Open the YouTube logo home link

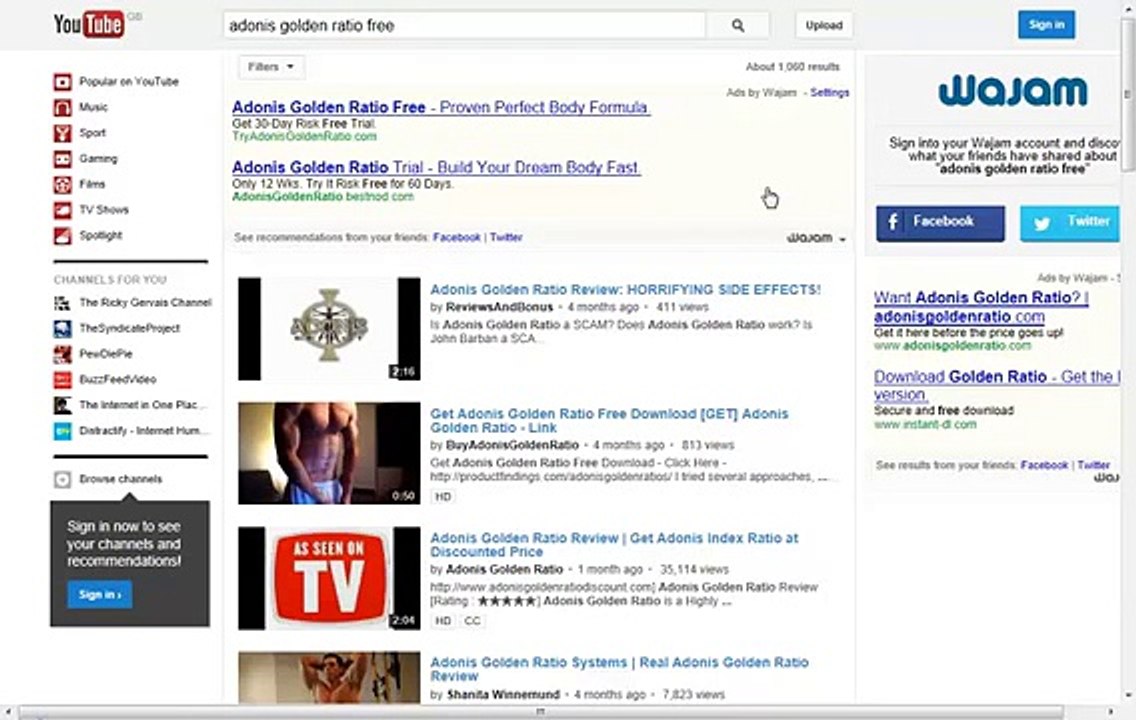point(88,25)
